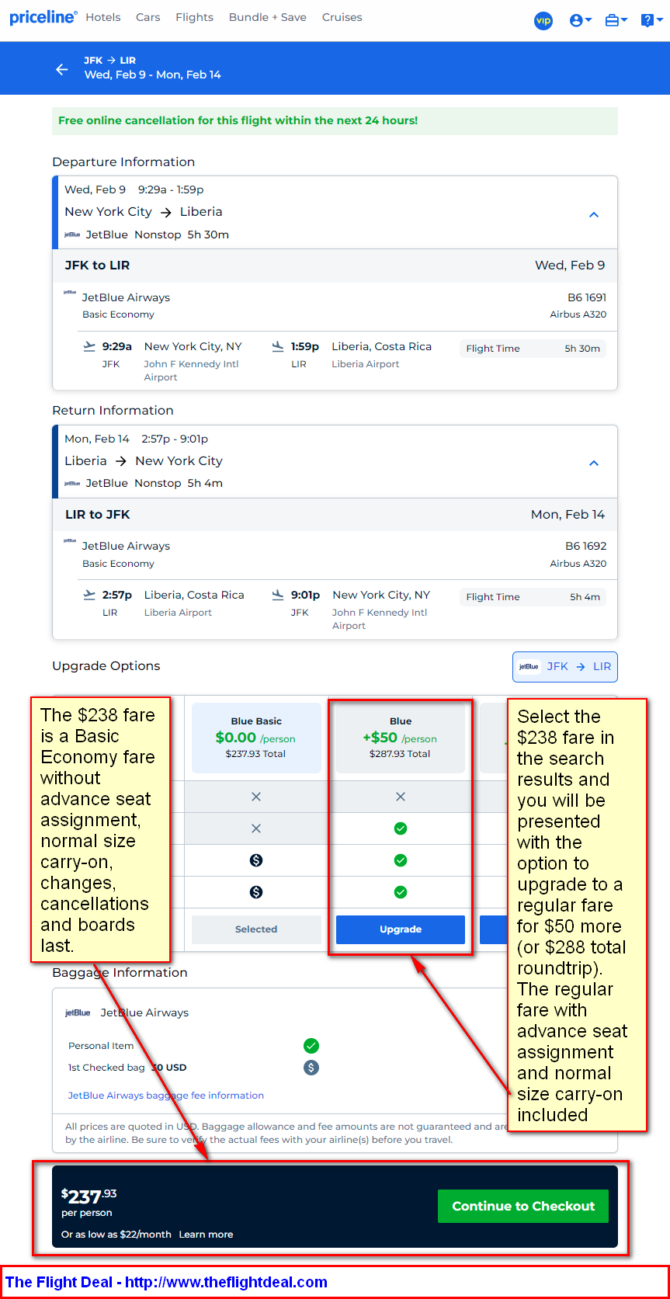Click JetBlue logo in departure summary

[72, 235]
